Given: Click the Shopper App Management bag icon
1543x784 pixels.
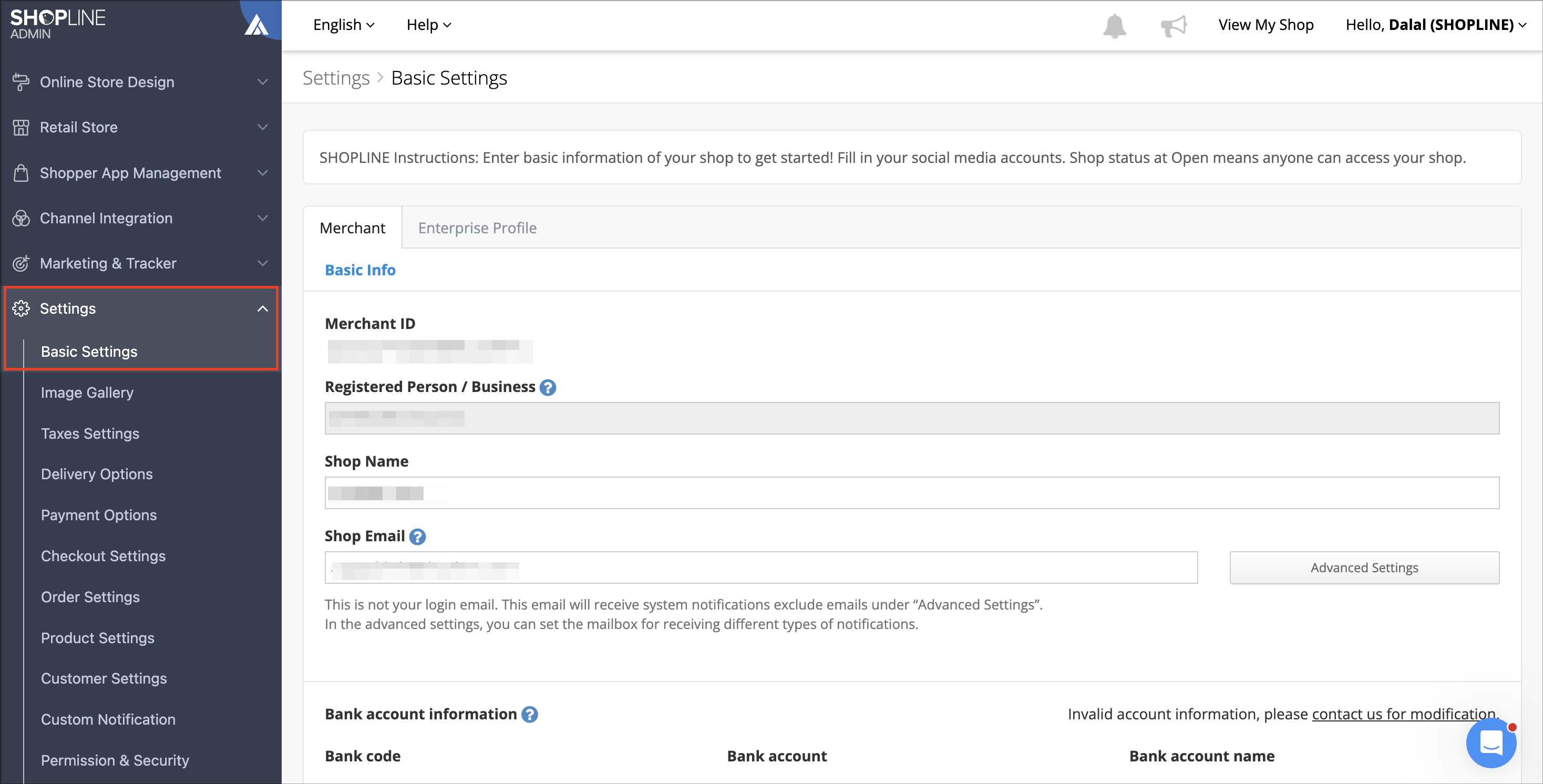Looking at the screenshot, I should click(21, 172).
